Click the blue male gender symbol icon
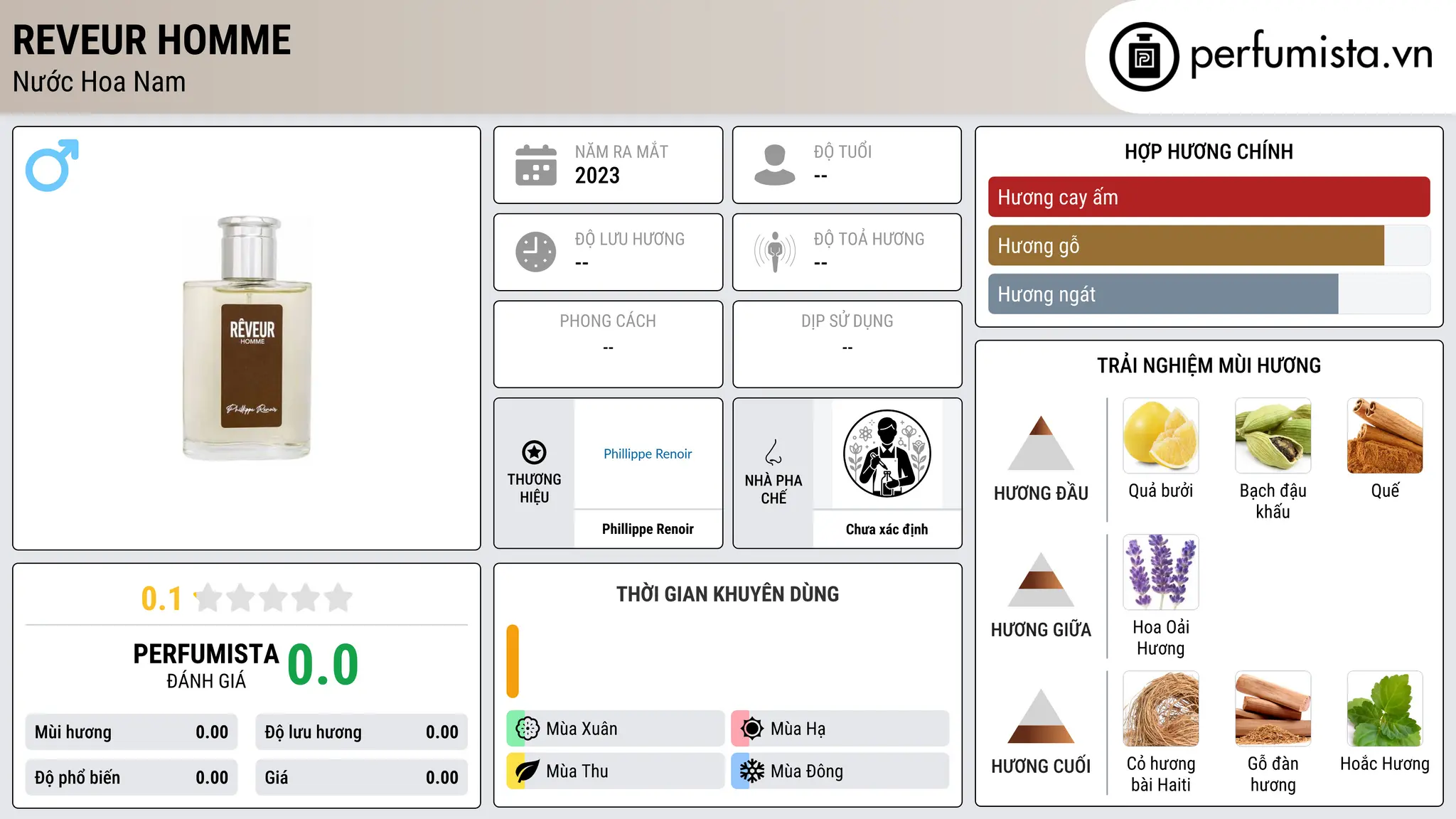This screenshot has width=1456, height=819. [x=52, y=165]
